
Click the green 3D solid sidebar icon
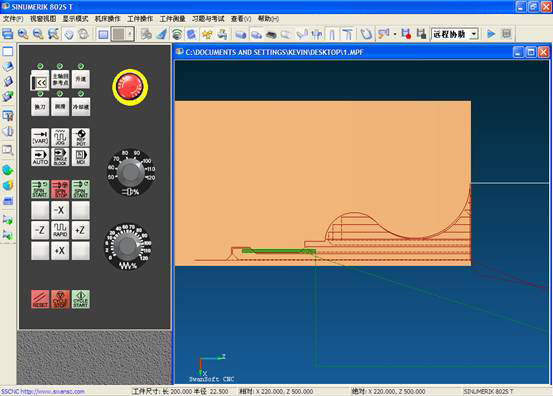tap(8, 170)
